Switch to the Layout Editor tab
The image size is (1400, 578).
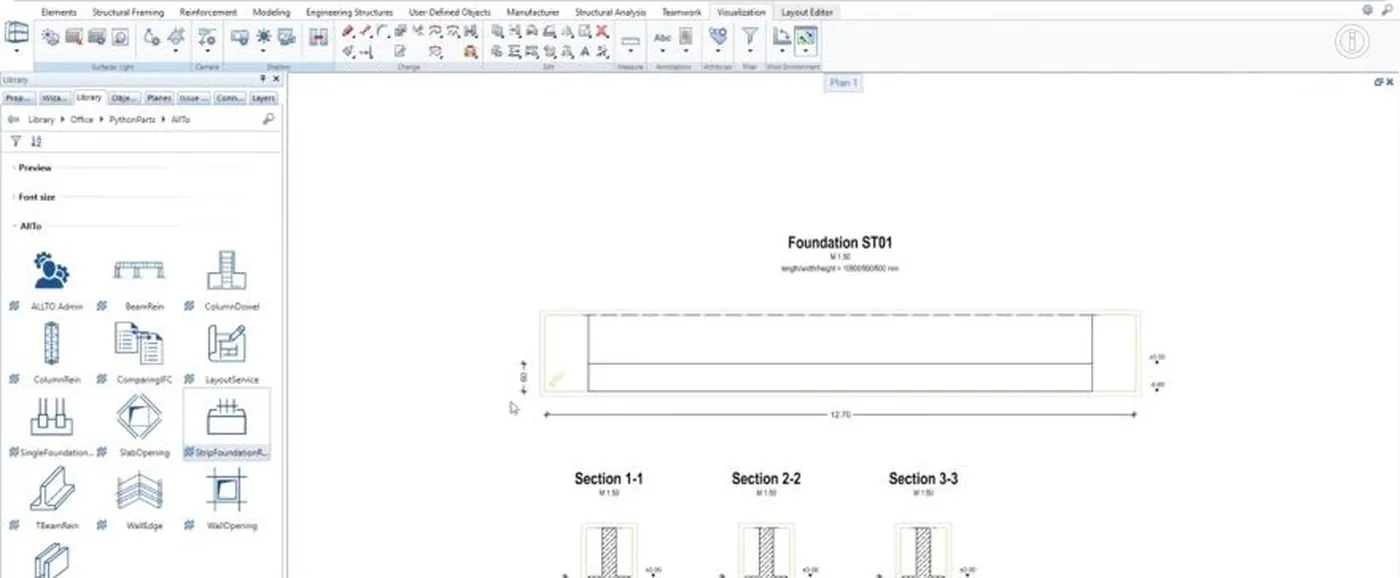click(806, 12)
